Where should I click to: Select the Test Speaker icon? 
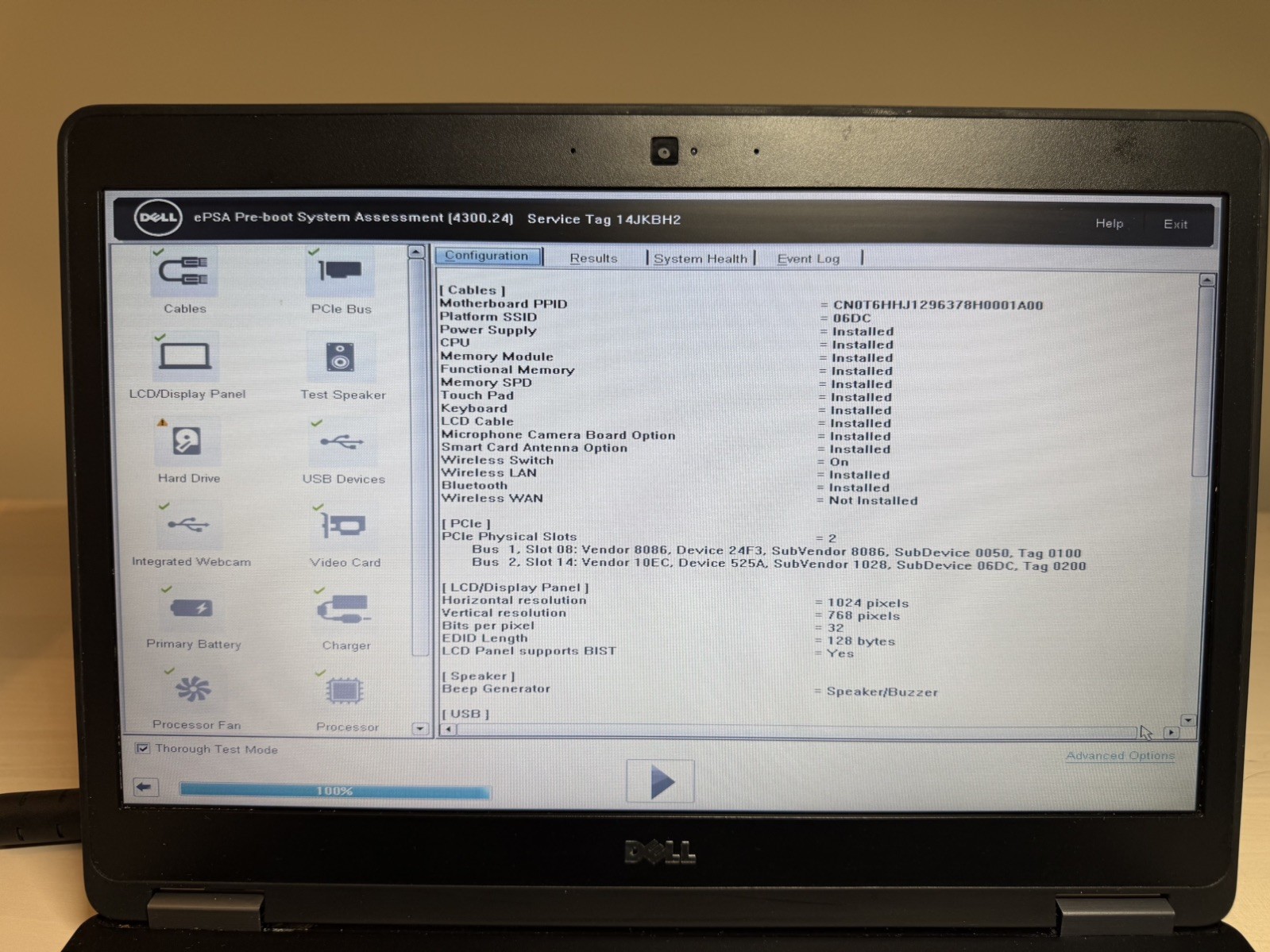[341, 358]
